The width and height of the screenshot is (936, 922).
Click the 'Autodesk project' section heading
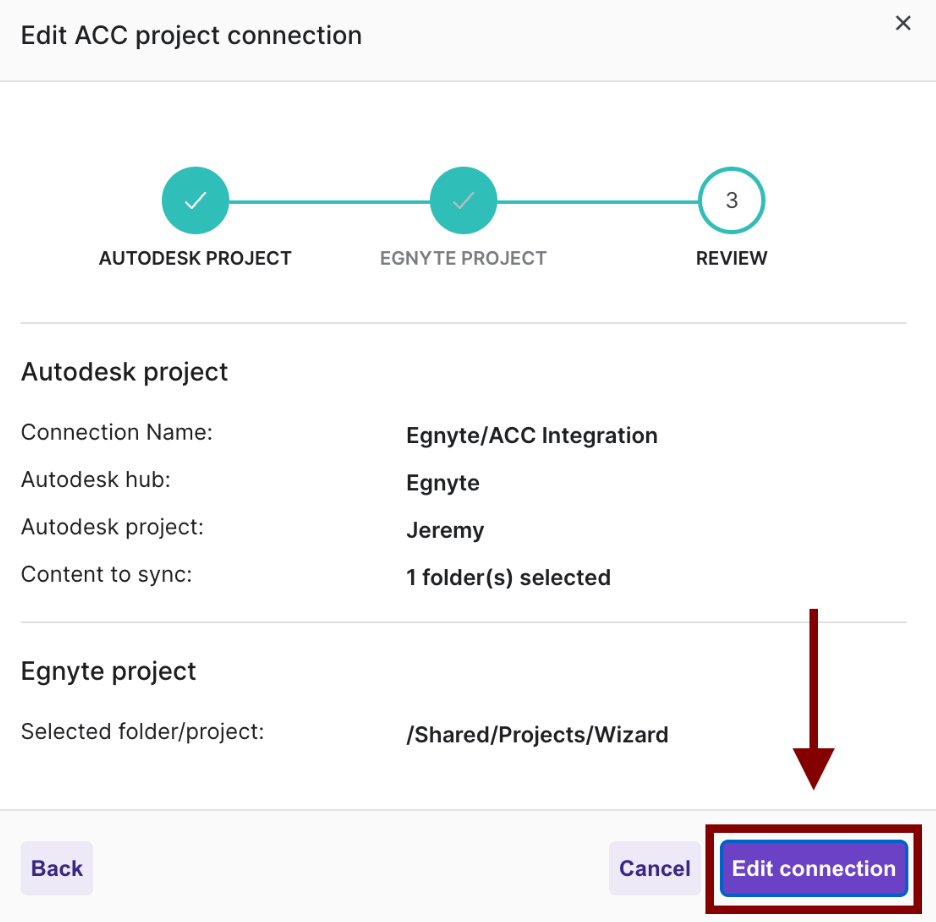point(125,372)
